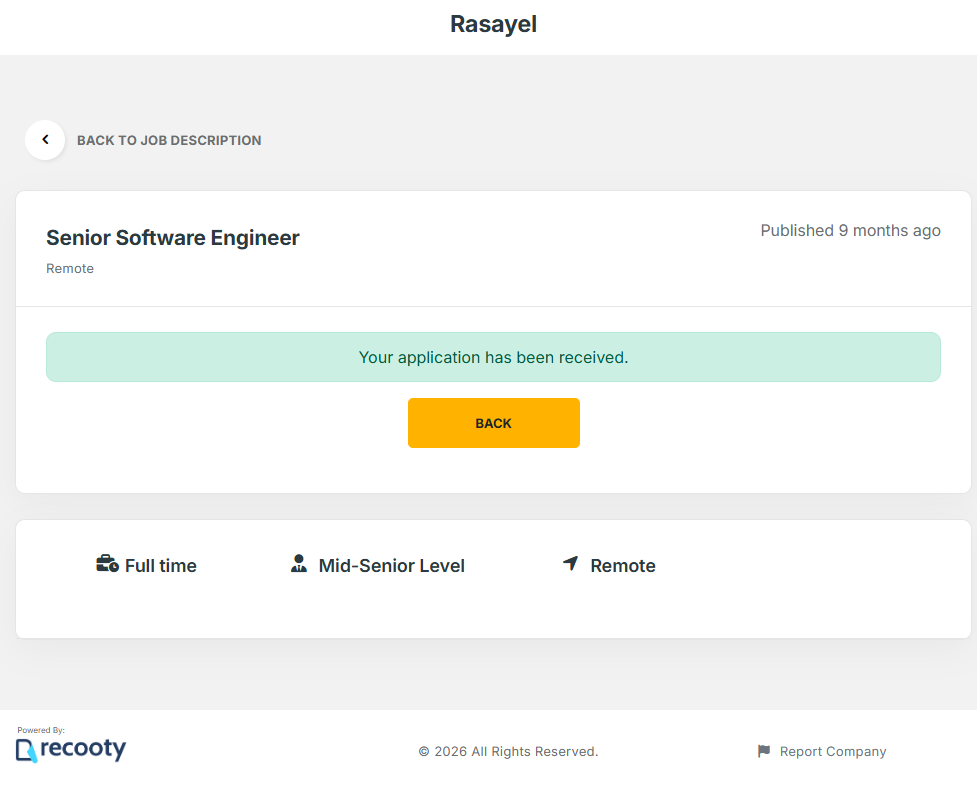Click the Mid-Senior Level label
The width and height of the screenshot is (977, 792).
click(x=391, y=566)
